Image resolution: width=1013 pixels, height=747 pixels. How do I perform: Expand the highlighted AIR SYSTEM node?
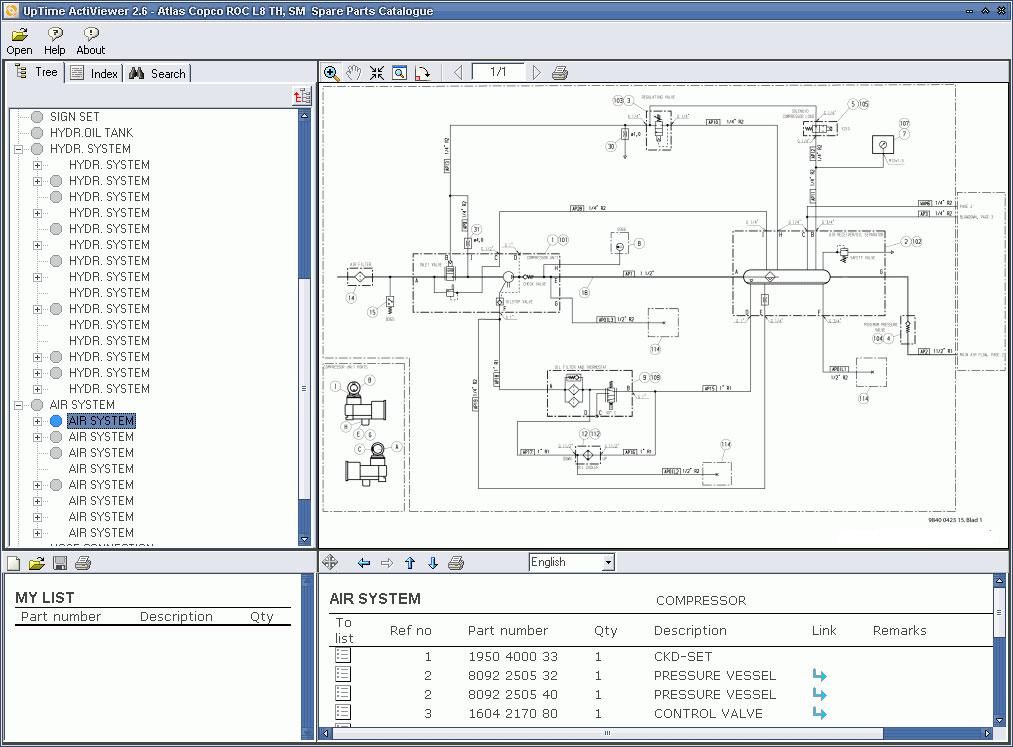click(37, 421)
